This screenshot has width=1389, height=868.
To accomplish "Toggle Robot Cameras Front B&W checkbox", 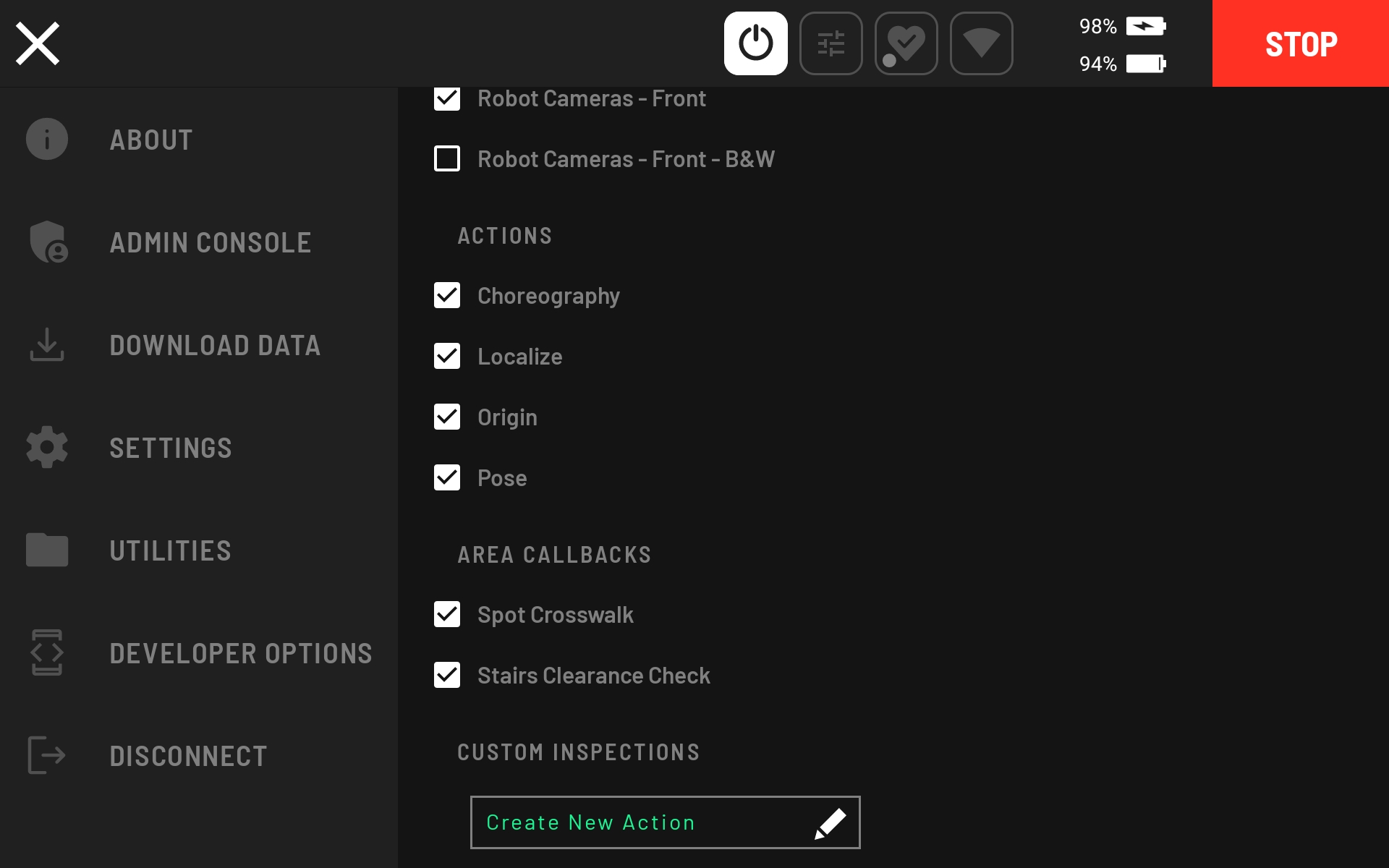I will [446, 158].
